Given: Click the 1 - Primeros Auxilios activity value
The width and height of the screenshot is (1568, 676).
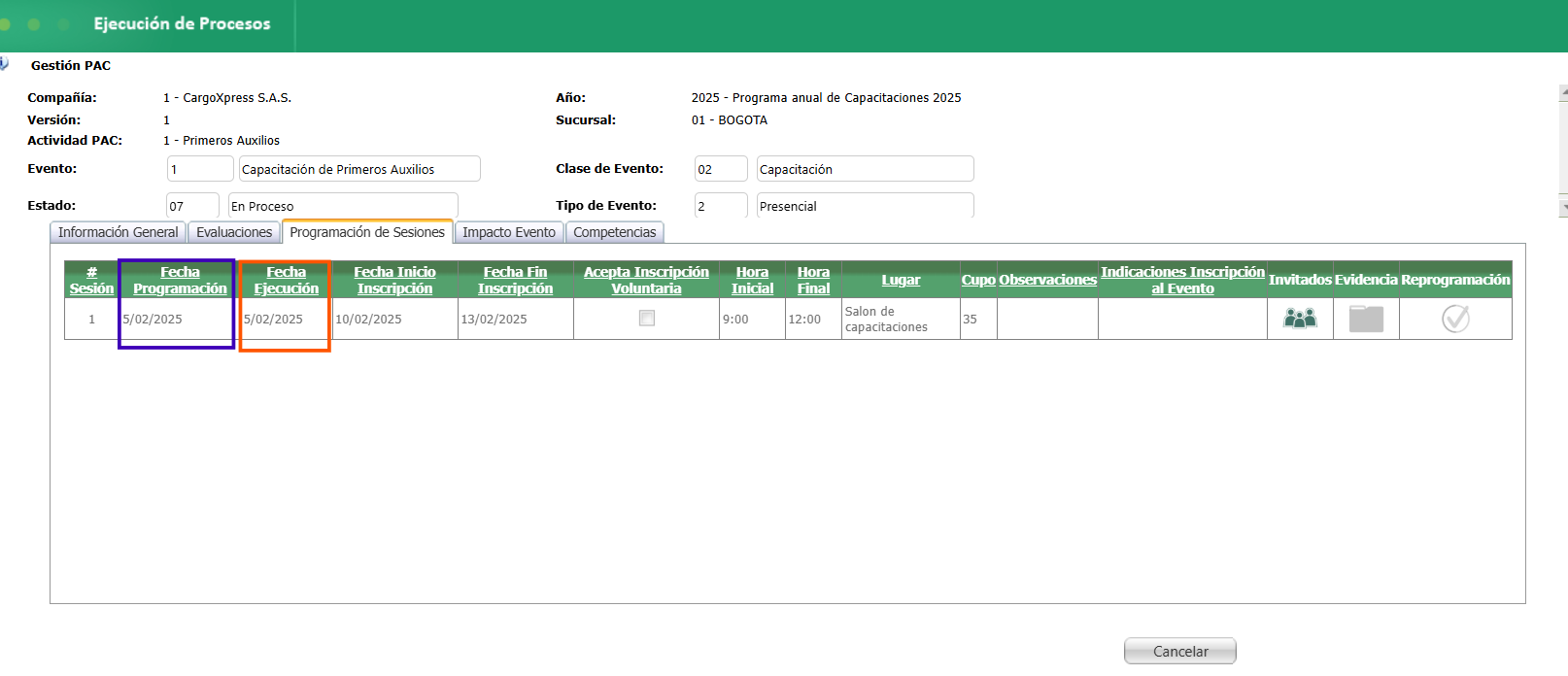Looking at the screenshot, I should (x=222, y=140).
